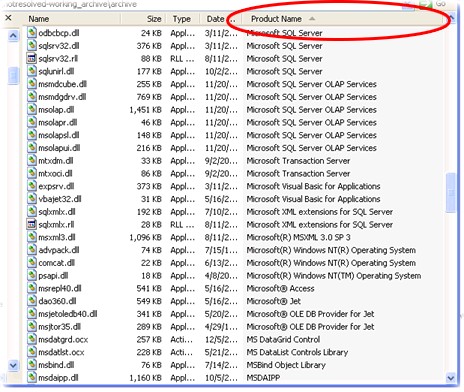
Task: Click the msmdcube.dll file icon
Action: [32, 84]
